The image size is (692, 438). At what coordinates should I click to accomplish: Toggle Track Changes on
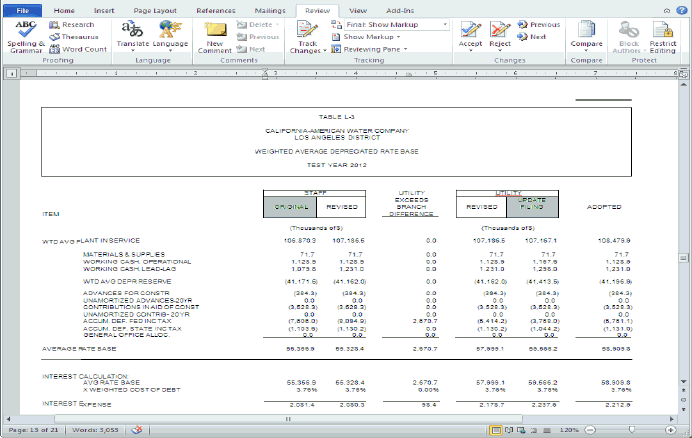pos(306,30)
